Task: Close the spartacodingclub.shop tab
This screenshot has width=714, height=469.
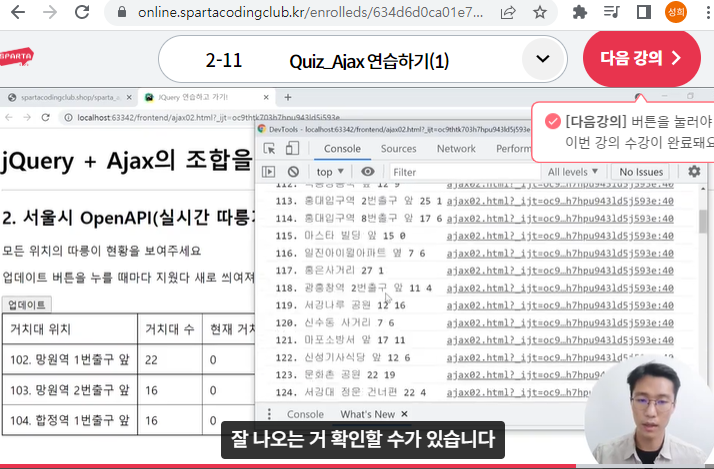Action: (x=129, y=97)
